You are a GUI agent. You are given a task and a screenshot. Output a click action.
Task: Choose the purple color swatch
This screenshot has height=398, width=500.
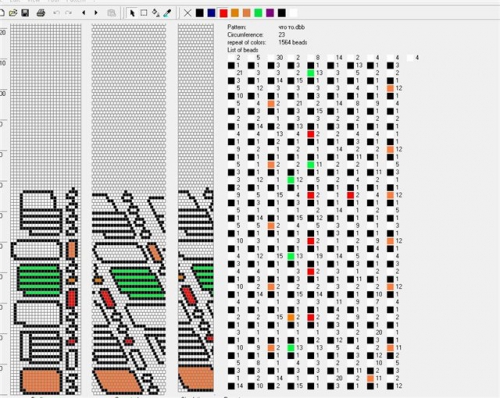coord(270,13)
